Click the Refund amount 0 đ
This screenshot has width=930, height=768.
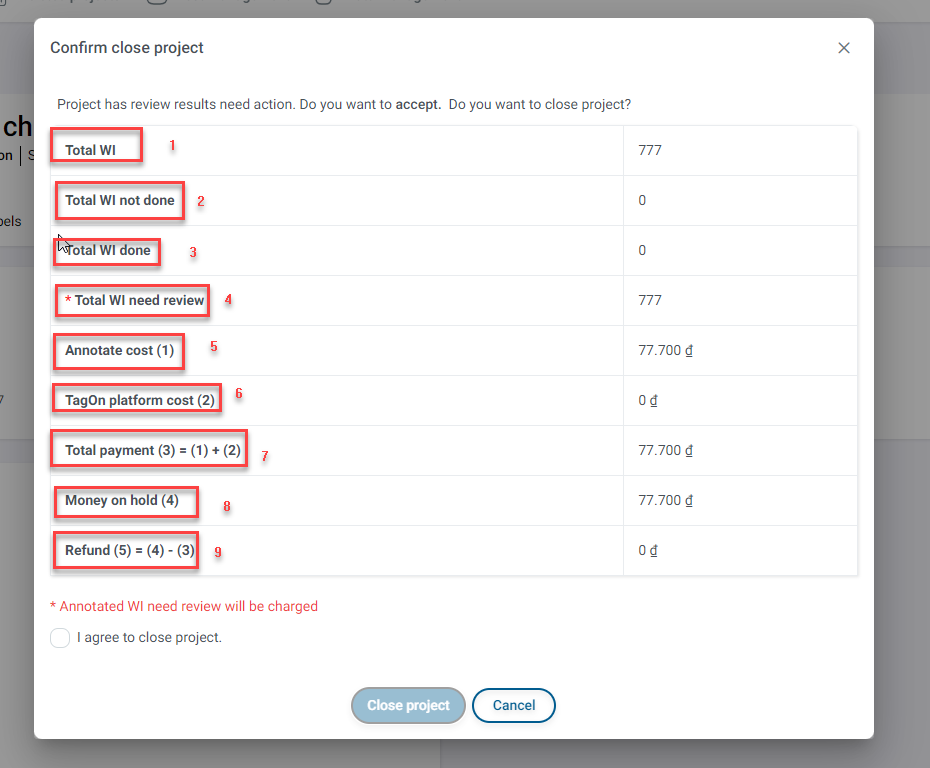648,551
